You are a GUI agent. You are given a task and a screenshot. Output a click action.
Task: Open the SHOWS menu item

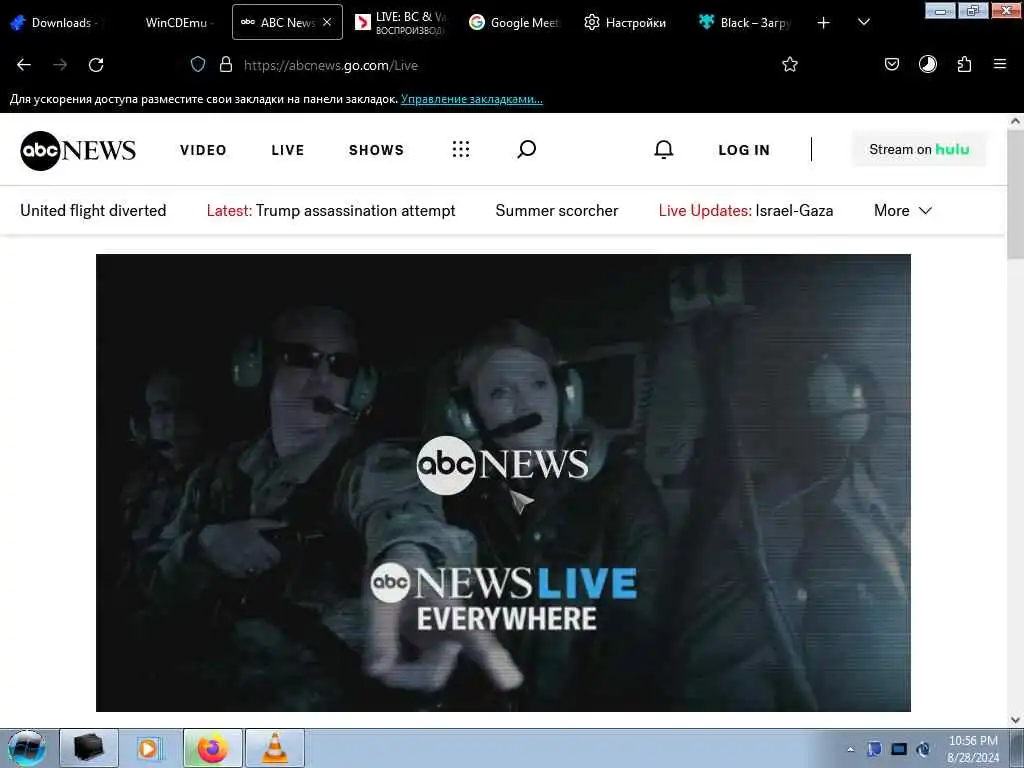[376, 150]
